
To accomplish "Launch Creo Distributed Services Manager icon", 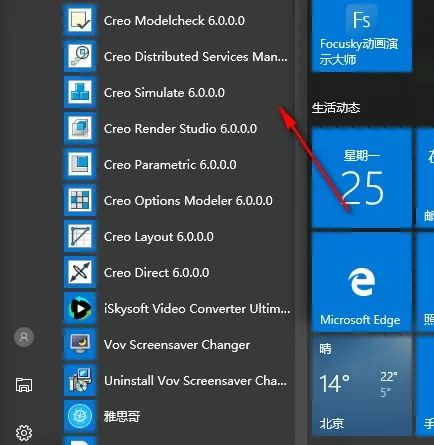I will (x=80, y=56).
